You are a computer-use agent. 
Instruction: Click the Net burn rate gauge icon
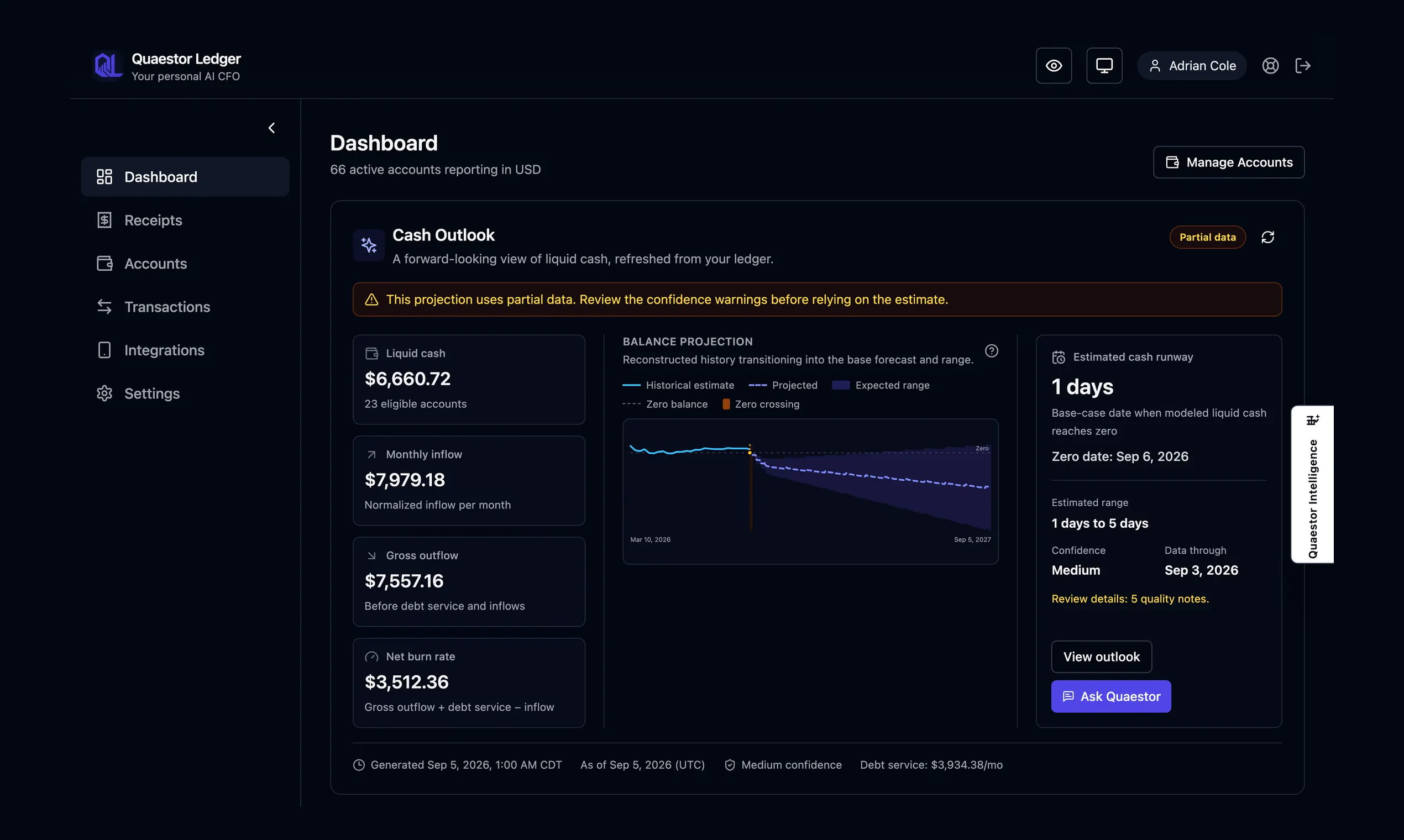point(371,657)
